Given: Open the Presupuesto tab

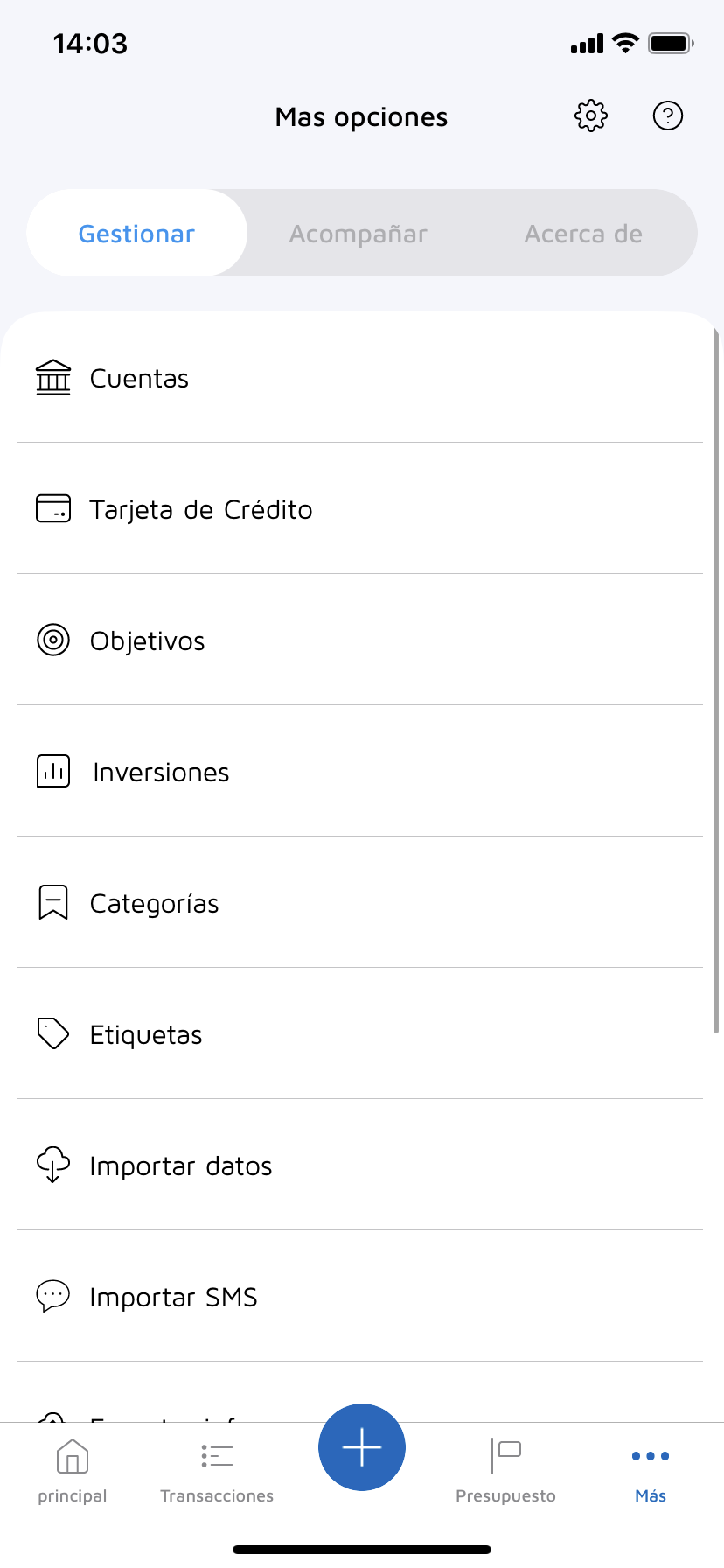Looking at the screenshot, I should coord(505,1472).
